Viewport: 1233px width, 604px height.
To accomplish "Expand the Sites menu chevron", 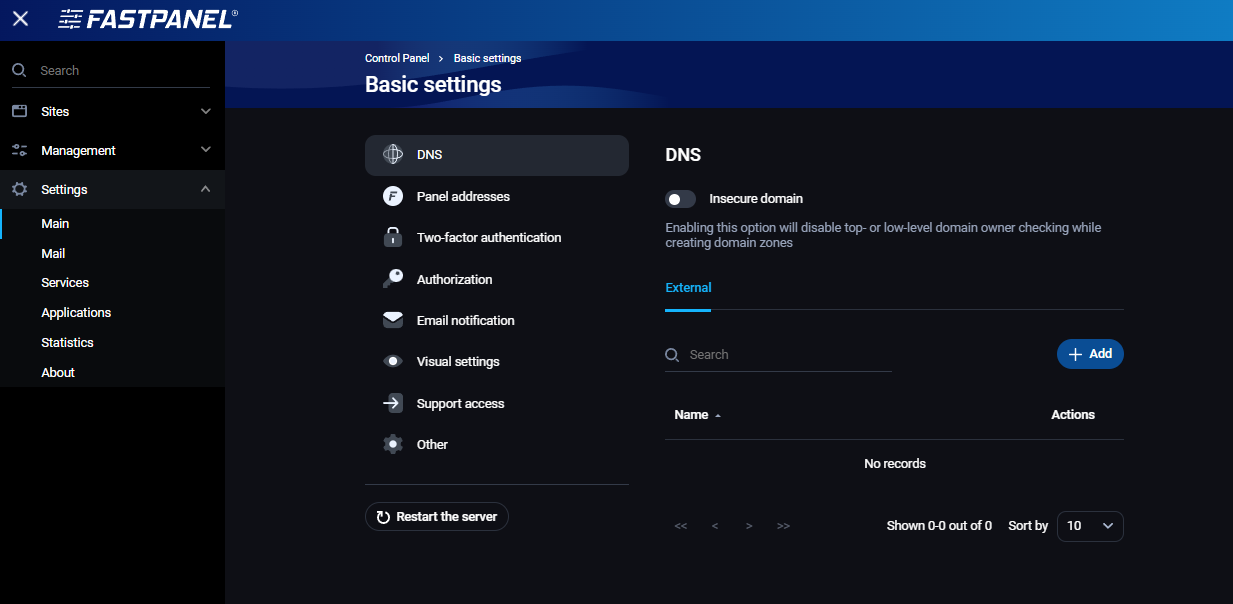I will coord(206,111).
